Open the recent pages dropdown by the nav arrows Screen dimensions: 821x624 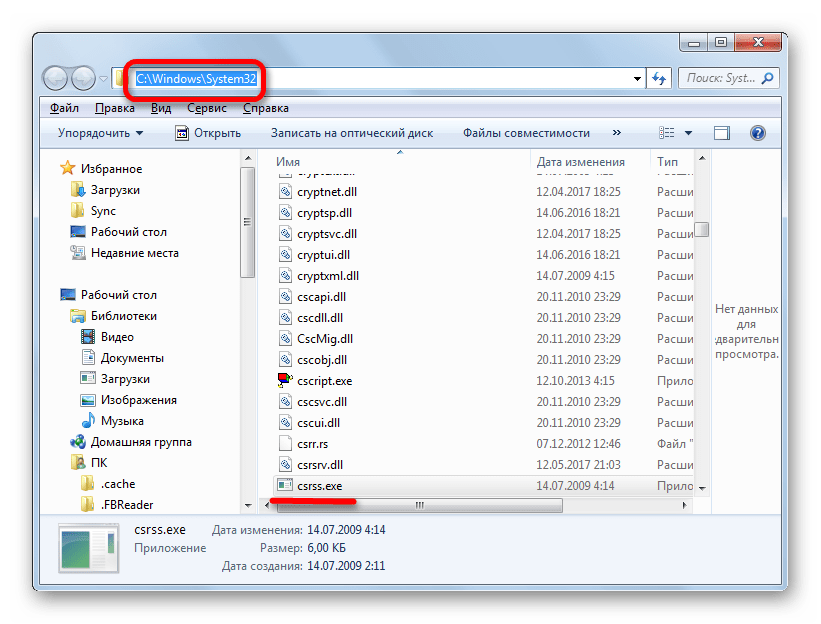coord(104,79)
